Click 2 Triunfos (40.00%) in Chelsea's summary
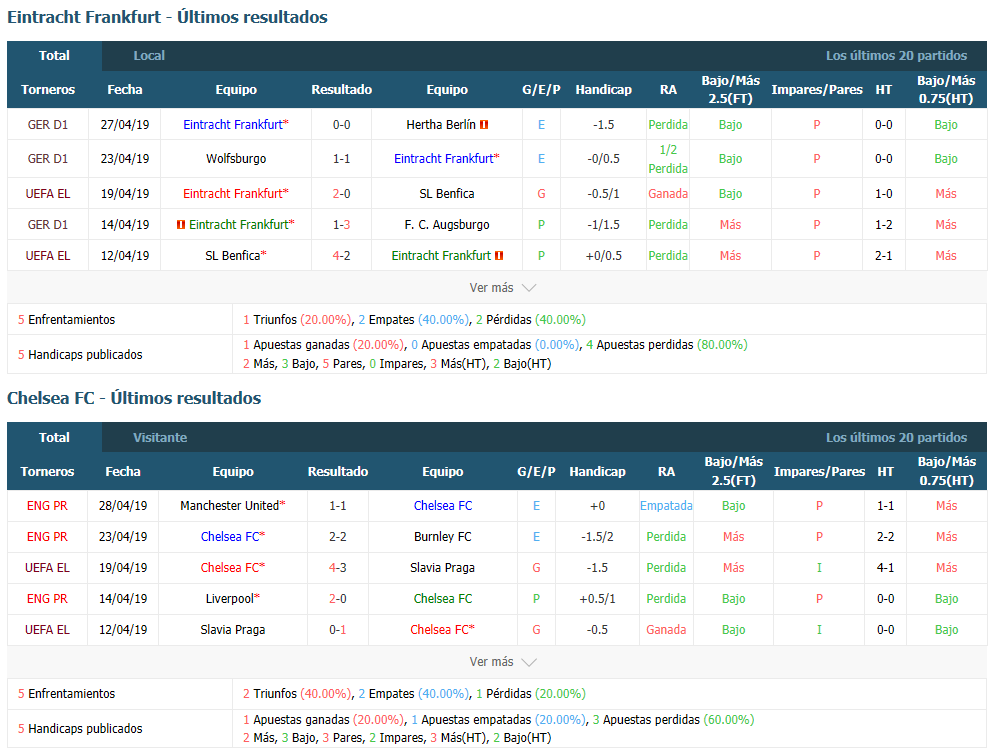Screen dimensions: 993x754 pyautogui.click(x=296, y=694)
